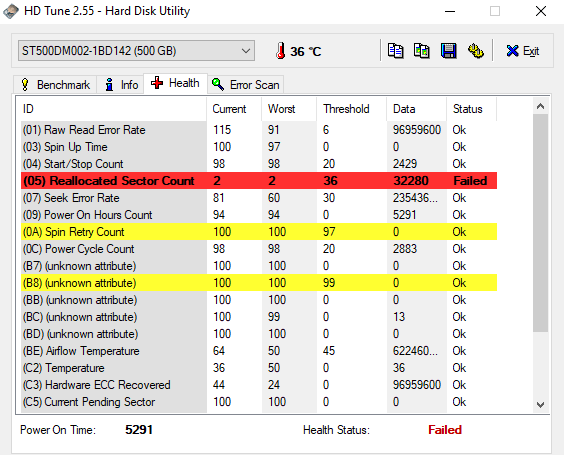The image size is (564, 455).
Task: Open the options wrench icon
Action: pyautogui.click(x=476, y=51)
